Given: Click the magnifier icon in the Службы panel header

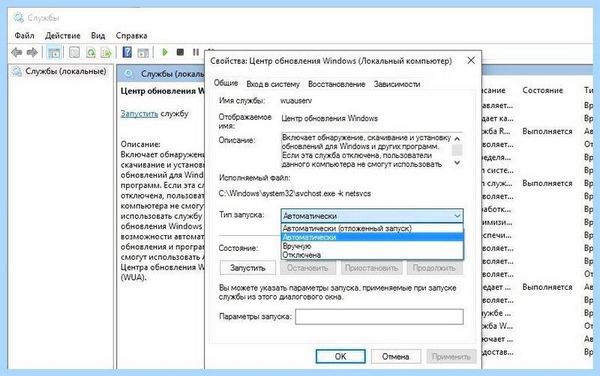Looking at the screenshot, I should click(x=129, y=73).
